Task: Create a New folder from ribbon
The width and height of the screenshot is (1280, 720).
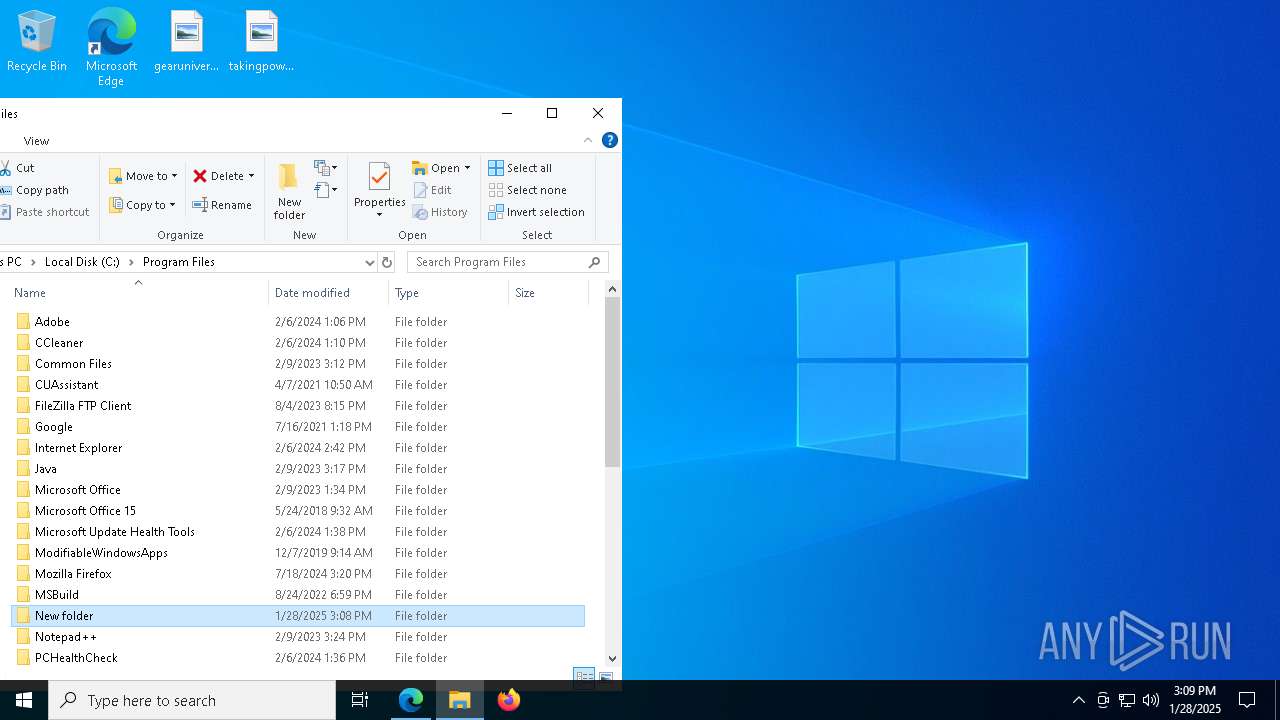Action: 289,191
